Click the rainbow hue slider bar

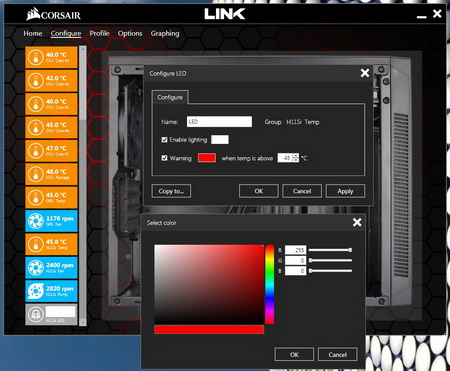tap(270, 284)
